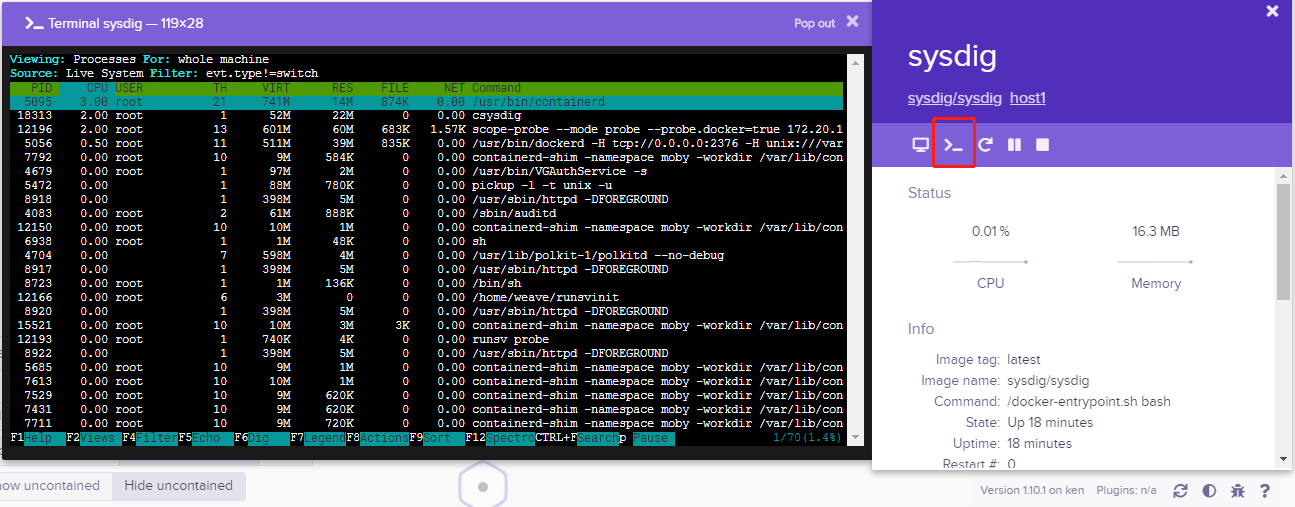This screenshot has height=507, width=1295.
Task: Open the bug report debug icon
Action: (x=1237, y=491)
